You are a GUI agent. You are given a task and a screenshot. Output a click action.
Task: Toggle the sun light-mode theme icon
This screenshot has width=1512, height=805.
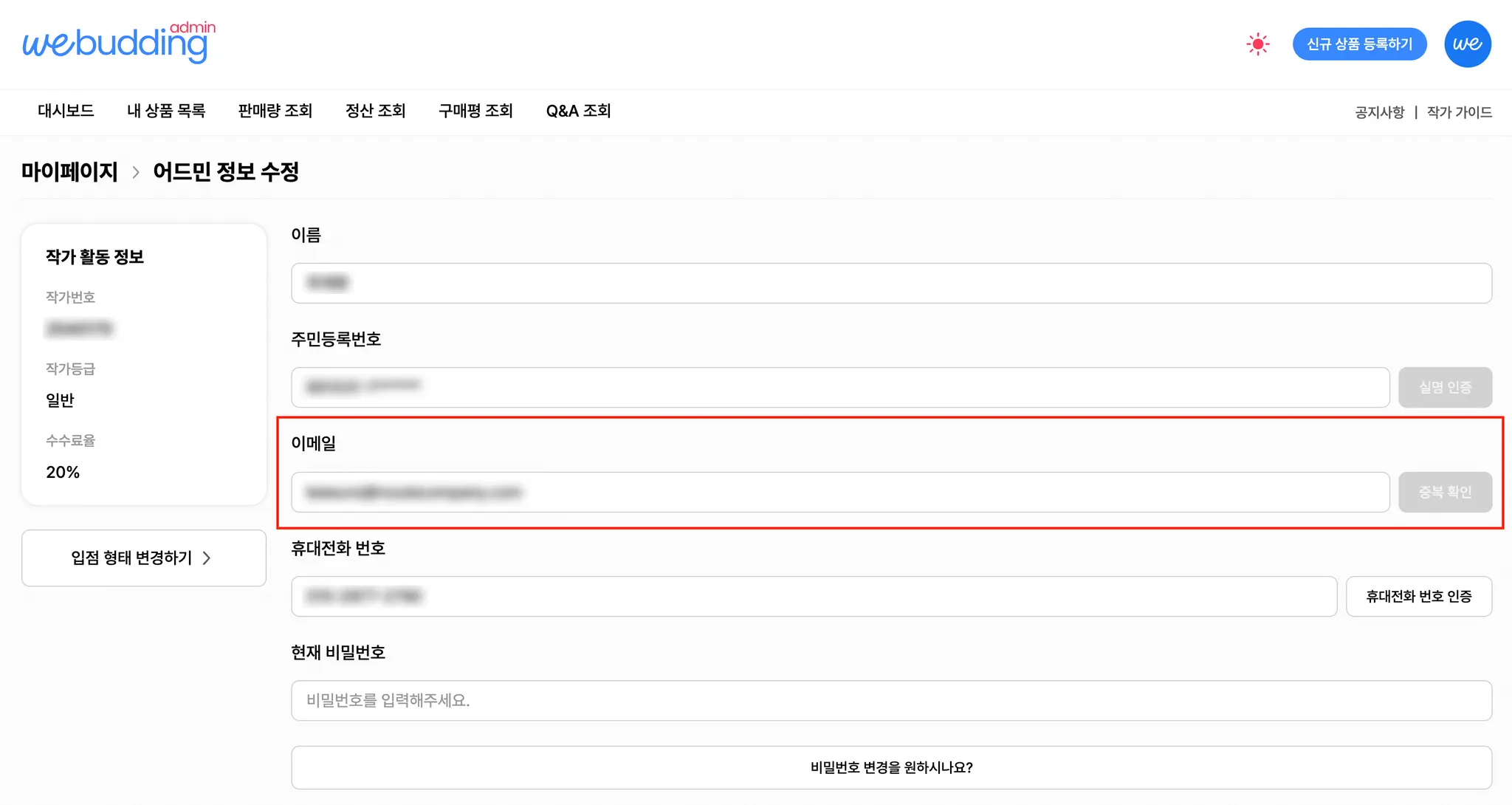click(1257, 44)
